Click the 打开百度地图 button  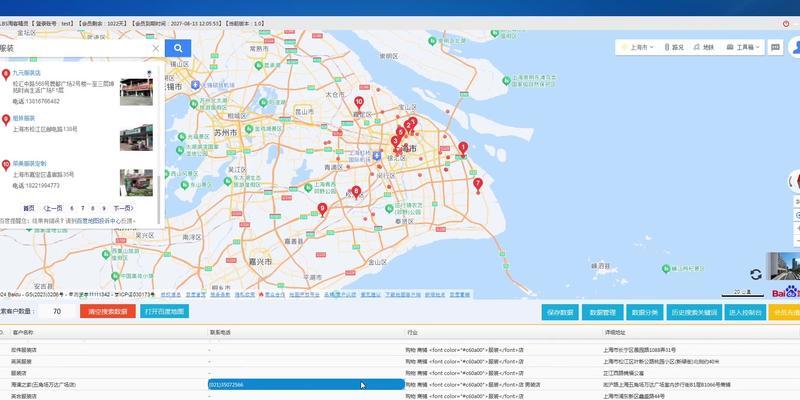click(x=164, y=311)
